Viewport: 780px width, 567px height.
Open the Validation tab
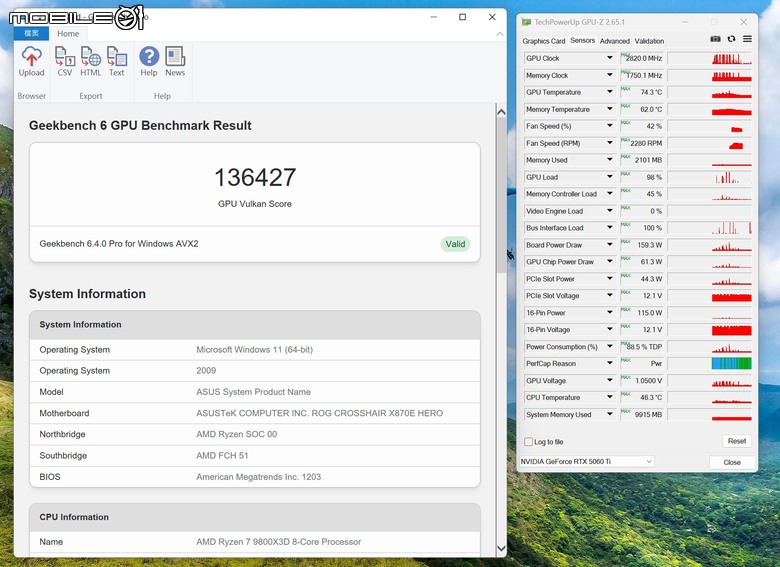(649, 41)
